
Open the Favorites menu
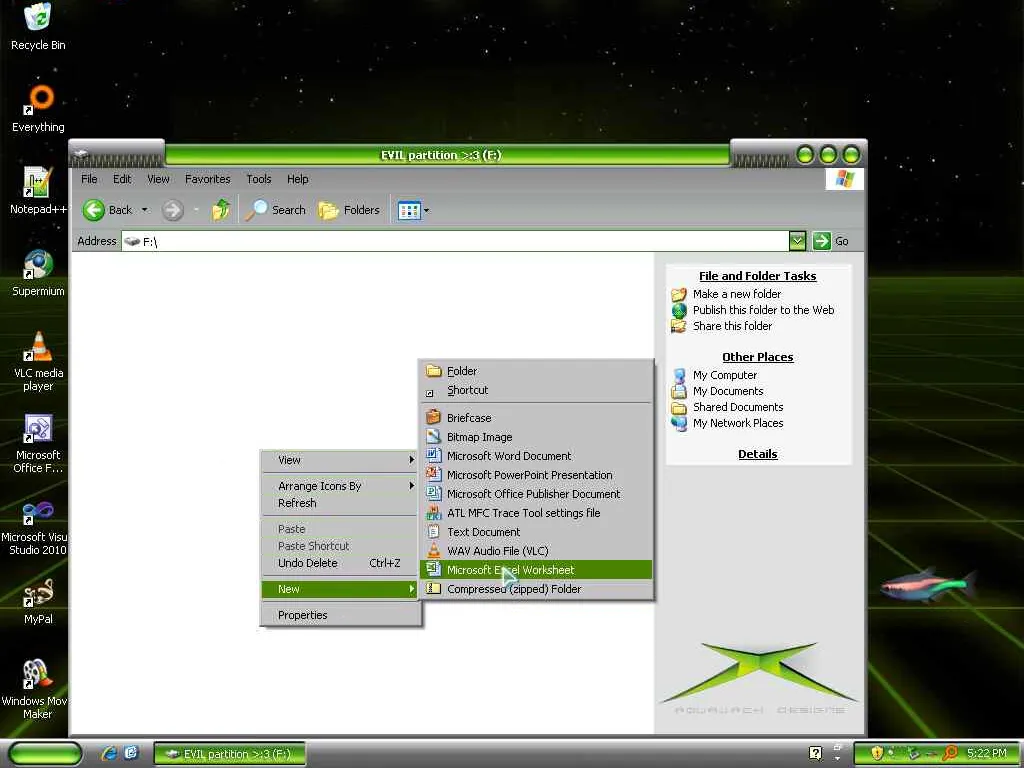[208, 179]
